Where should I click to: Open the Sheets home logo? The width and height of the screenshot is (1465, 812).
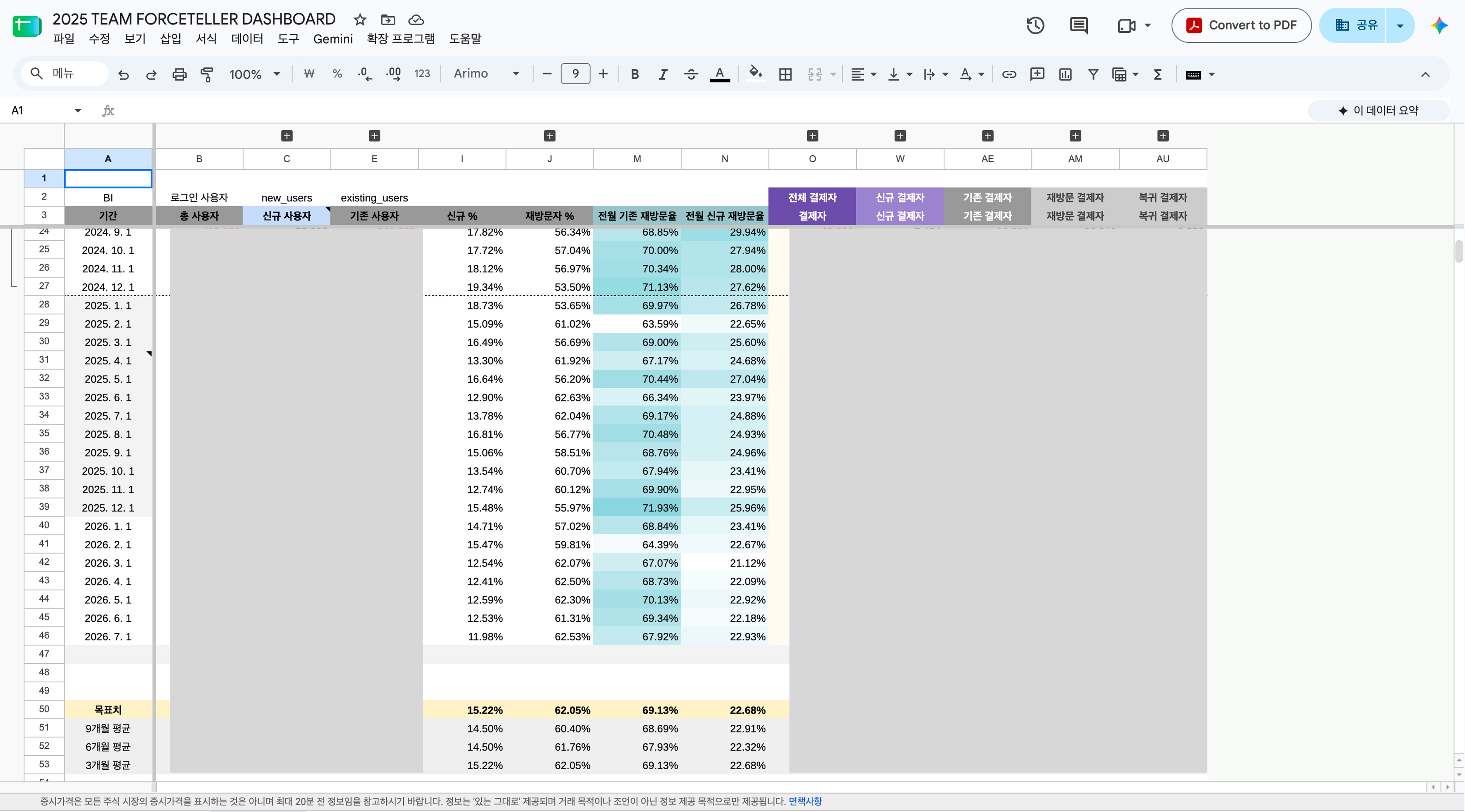click(27, 26)
